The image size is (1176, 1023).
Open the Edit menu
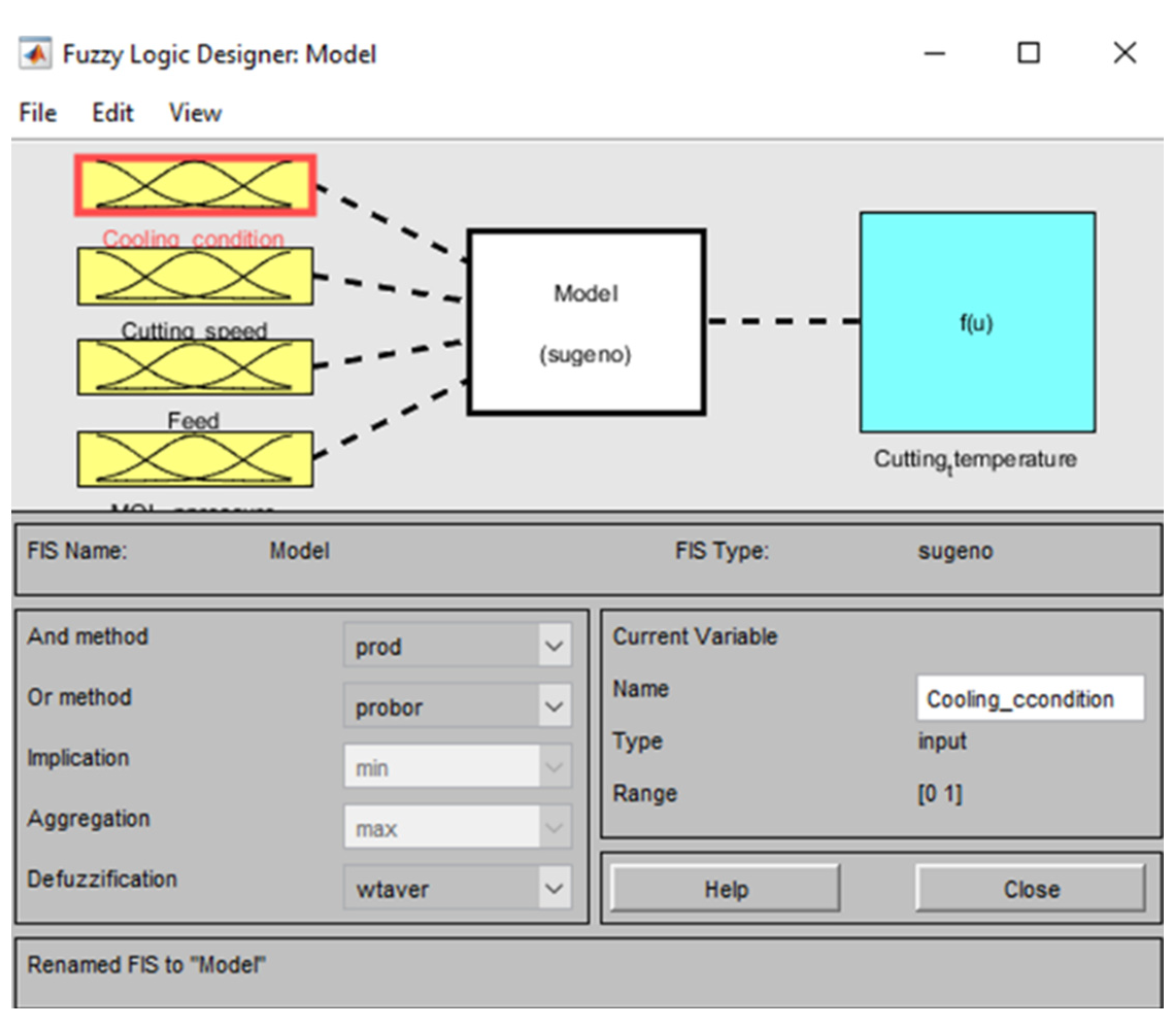(x=112, y=112)
